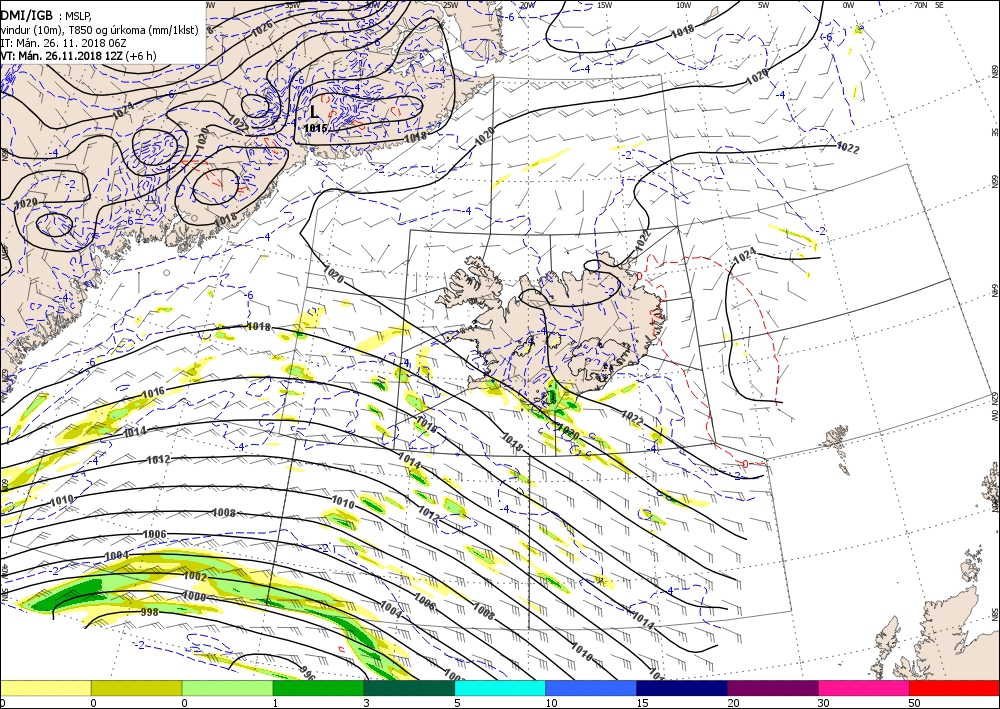
Task: Click the 996 isobar label
Action: [307, 674]
